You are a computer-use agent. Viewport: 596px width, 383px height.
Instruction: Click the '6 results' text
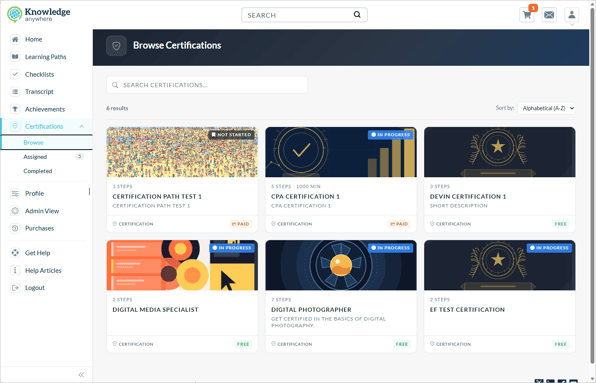[117, 108]
